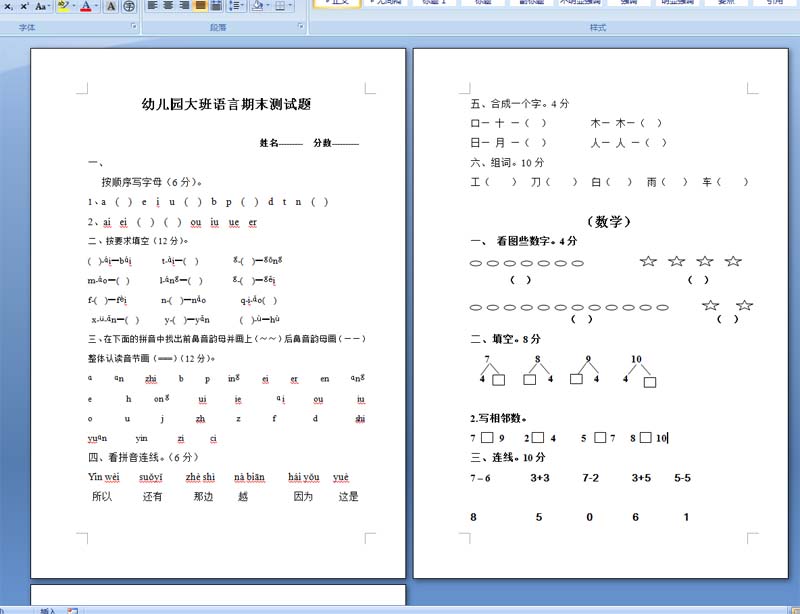Image resolution: width=800 pixels, height=614 pixels.
Task: Open shading color dropdown arrow
Action: 268,5
